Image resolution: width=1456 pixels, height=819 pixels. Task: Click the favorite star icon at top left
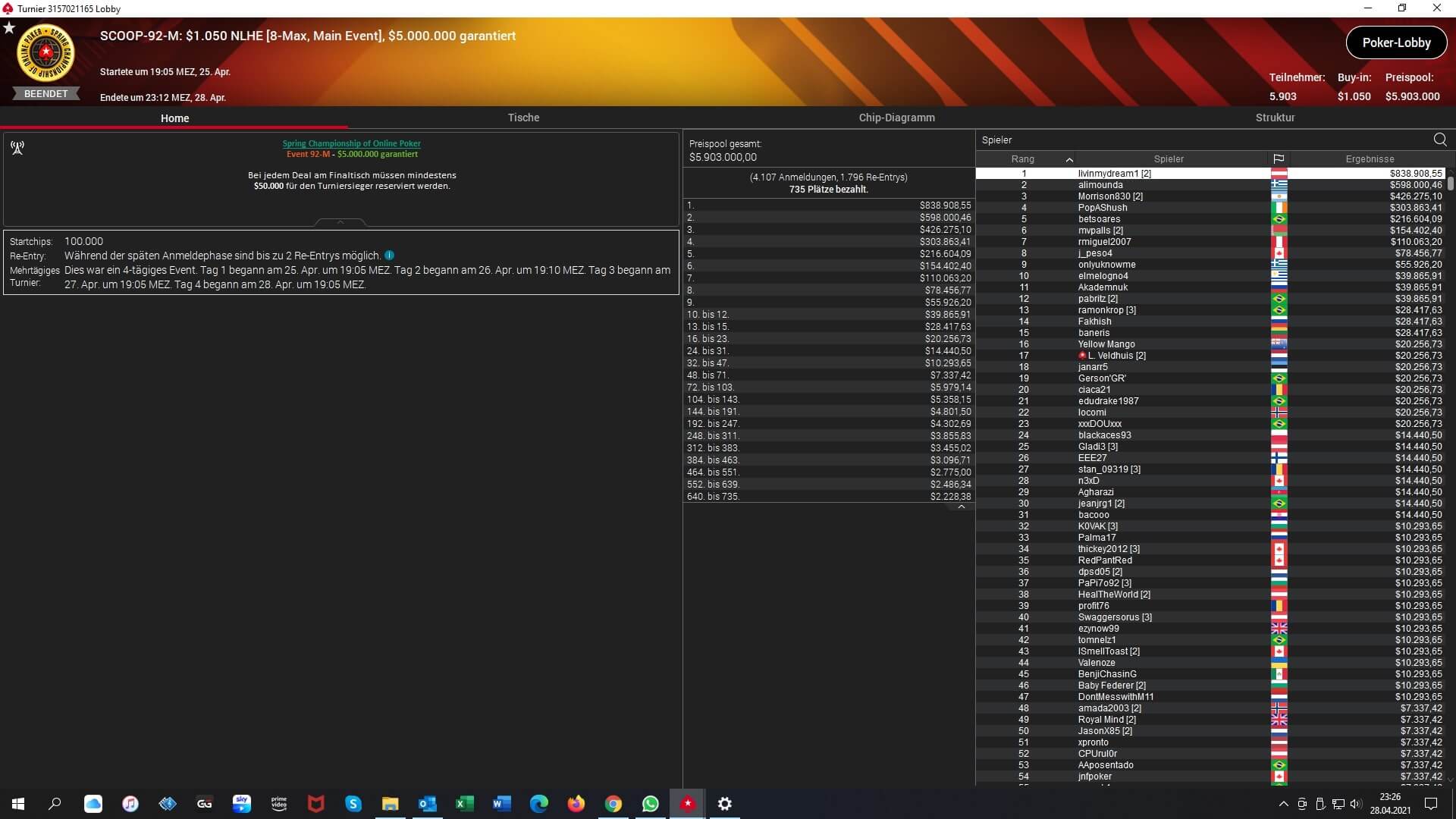coord(9,27)
